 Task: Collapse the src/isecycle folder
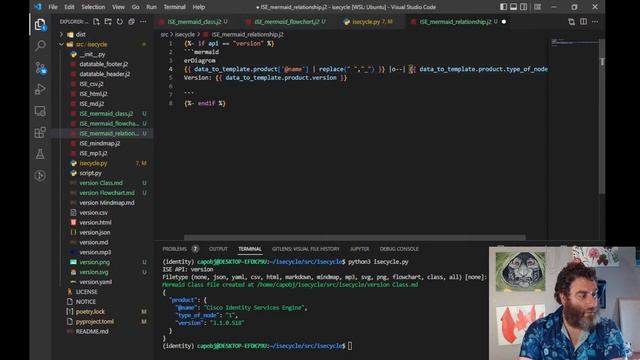[91, 44]
